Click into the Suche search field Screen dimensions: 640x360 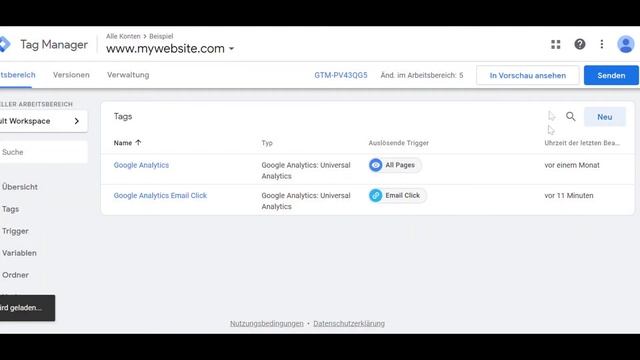44,152
